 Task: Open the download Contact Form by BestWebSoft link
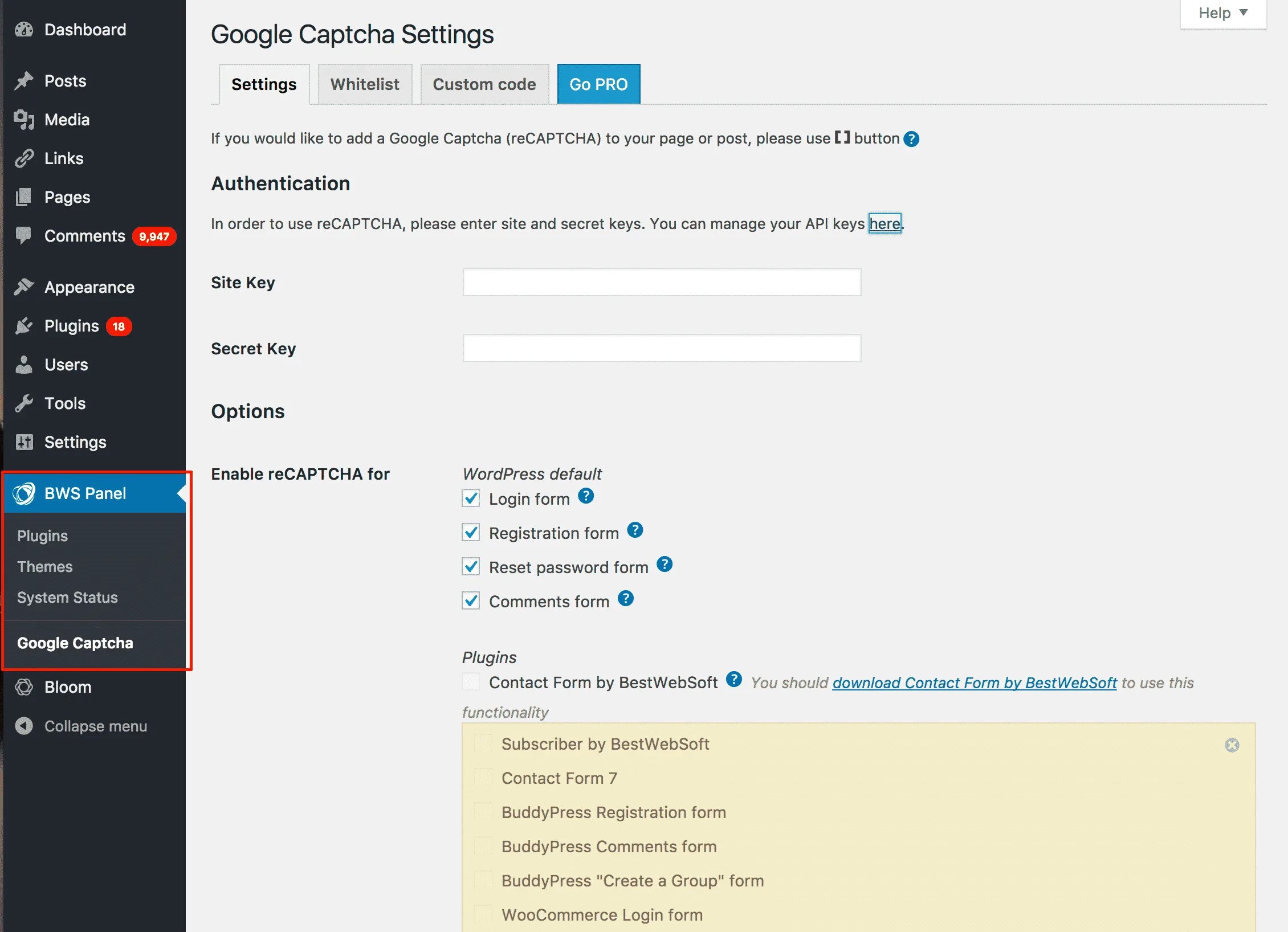click(974, 682)
